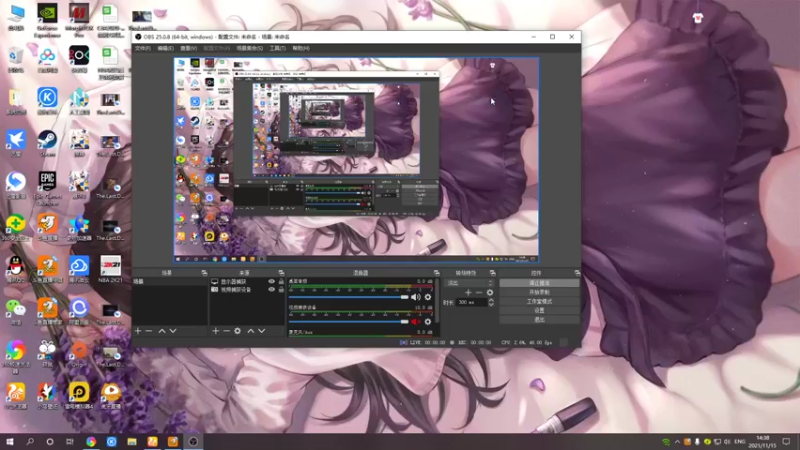Image resolution: width=800 pixels, height=450 pixels.
Task: Click the transition duration input field
Action: (471, 303)
